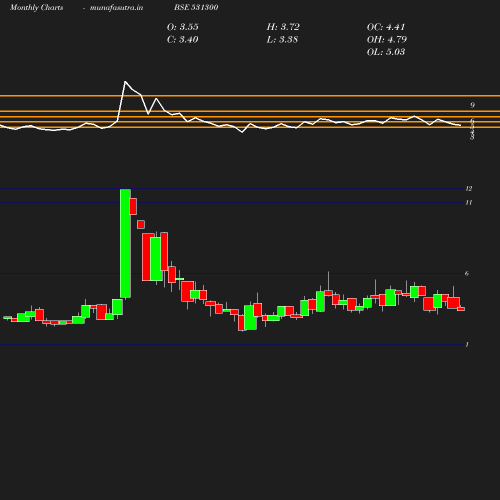Select the 'H: 3.72' high value
Image resolution: width=500 pixels, height=500 pixels.
(x=283, y=27)
